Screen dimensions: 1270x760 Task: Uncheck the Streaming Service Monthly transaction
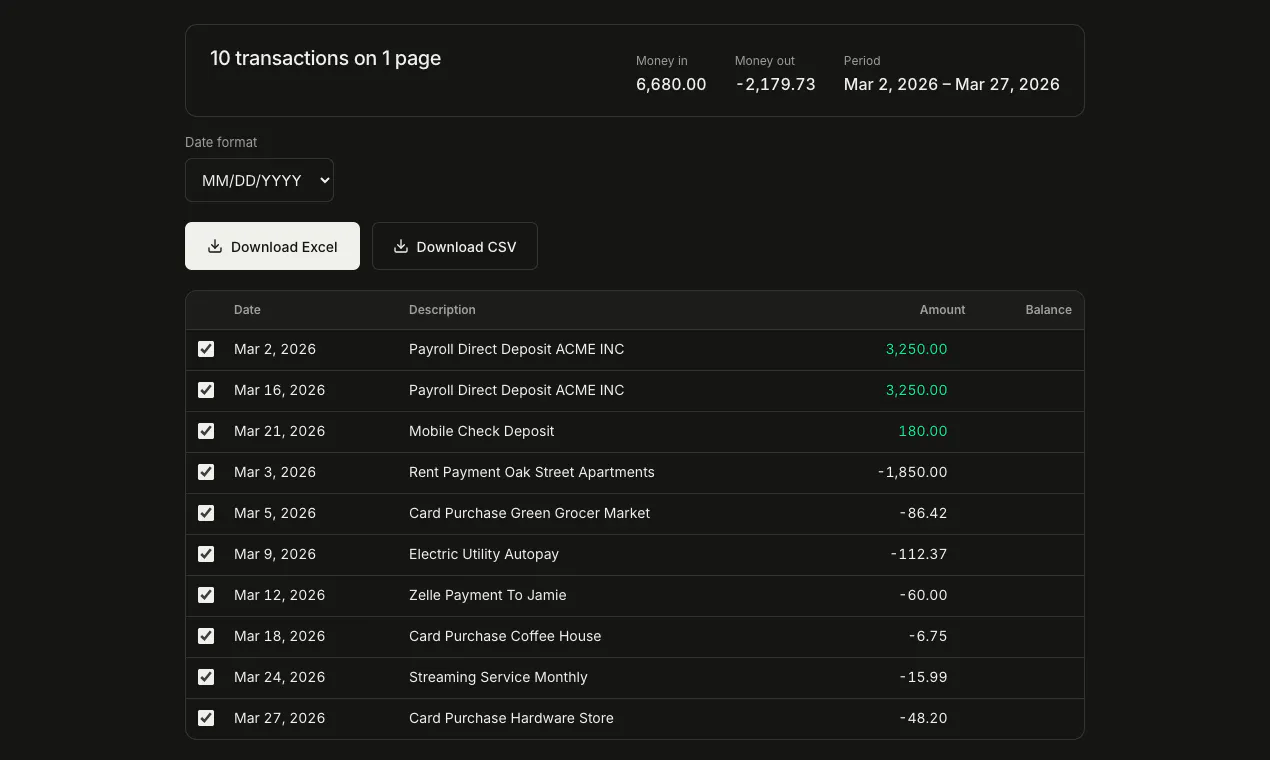click(206, 677)
